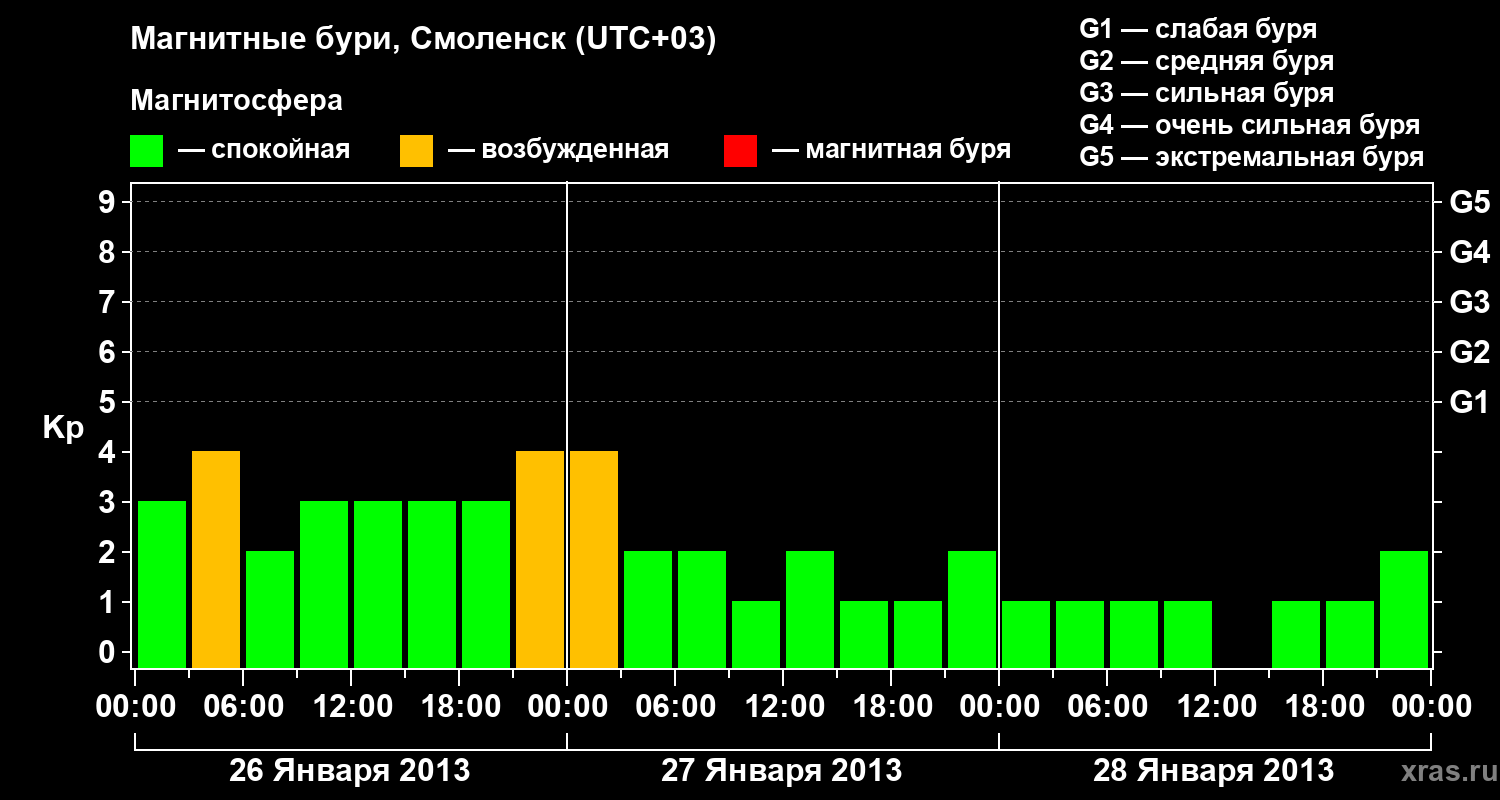Click the 'Магнитосфера' legend heading
1500x800 pixels.
(237, 101)
